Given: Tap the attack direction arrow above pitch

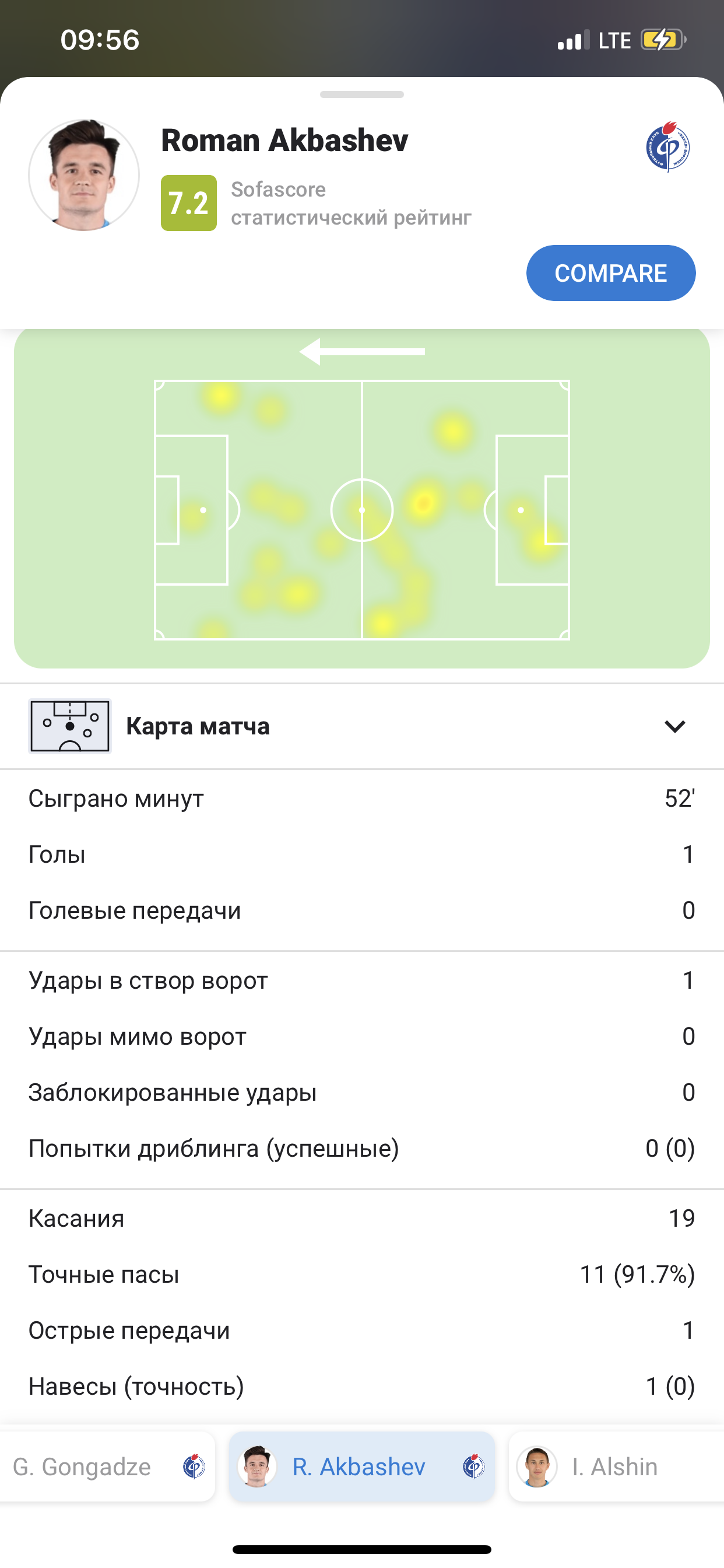Looking at the screenshot, I should coord(362,352).
